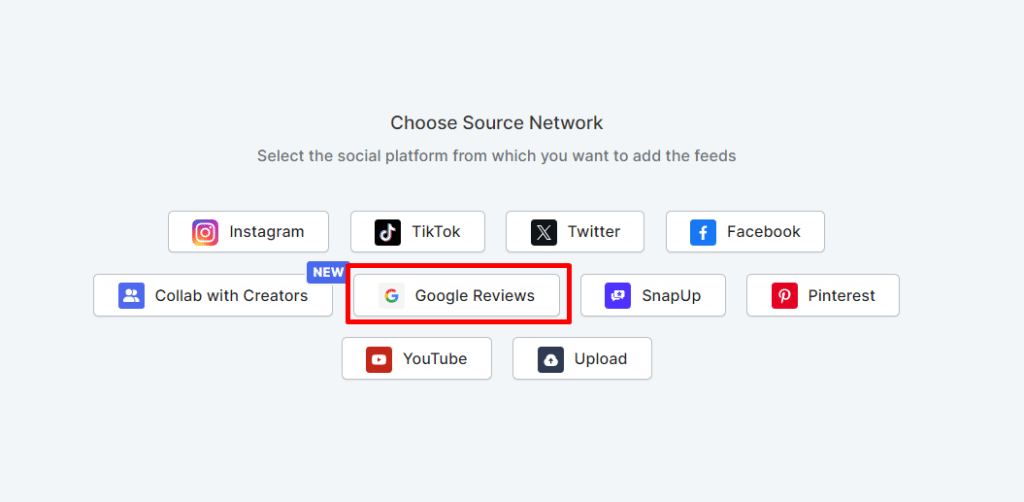Click the Facebook logo icon
1024x502 pixels.
tap(703, 232)
